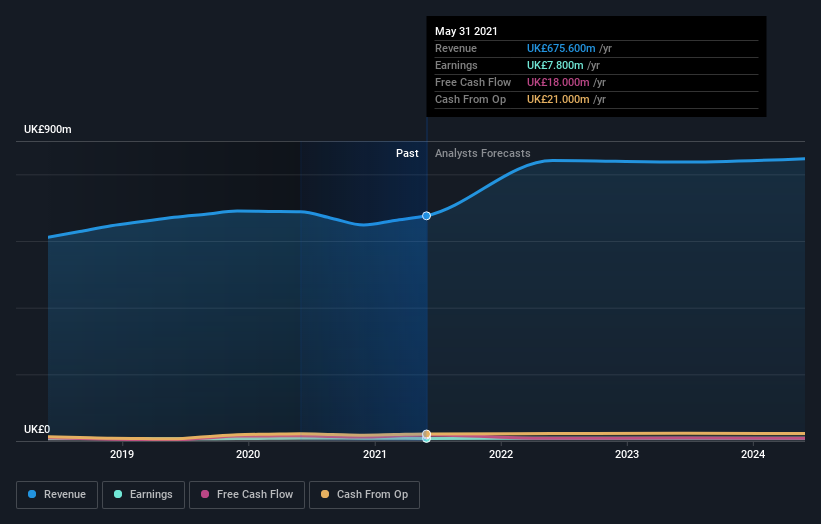This screenshot has height=524, width=821.
Task: Click the UK£0 y-axis label
Action: [37, 429]
